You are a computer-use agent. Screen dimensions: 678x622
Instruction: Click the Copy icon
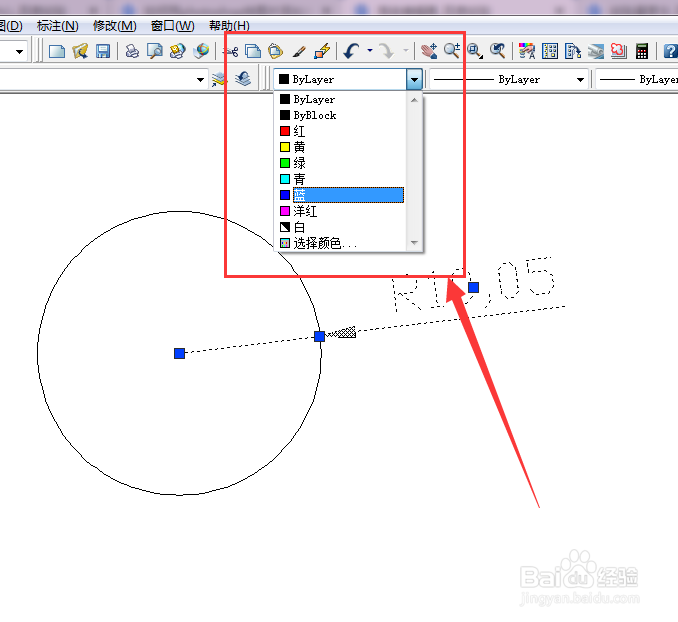[x=253, y=51]
